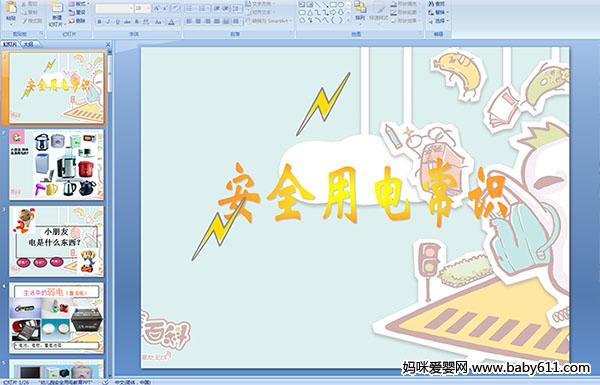Toggle Strikethrough formatting
600x385 pixels.
pyautogui.click(x=126, y=22)
